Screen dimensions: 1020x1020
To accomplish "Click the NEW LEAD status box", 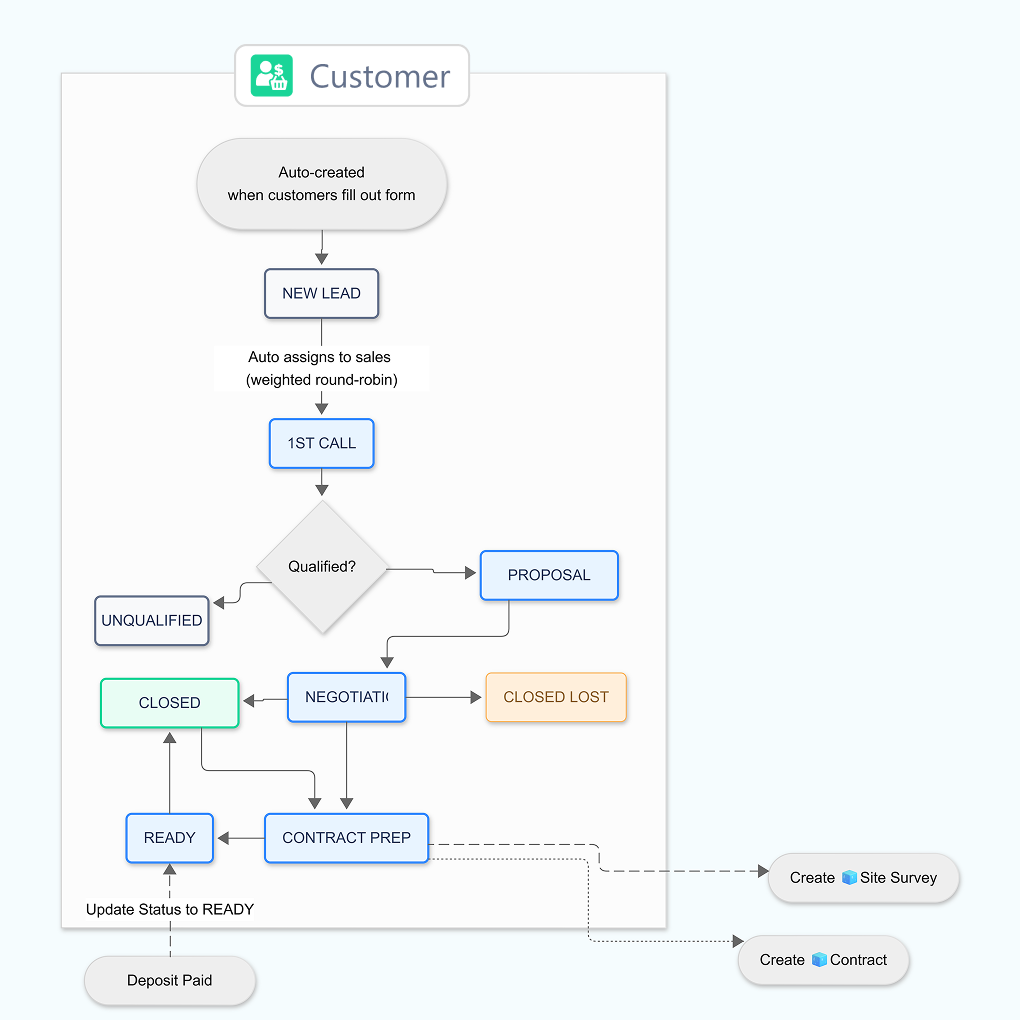I will coord(321,294).
